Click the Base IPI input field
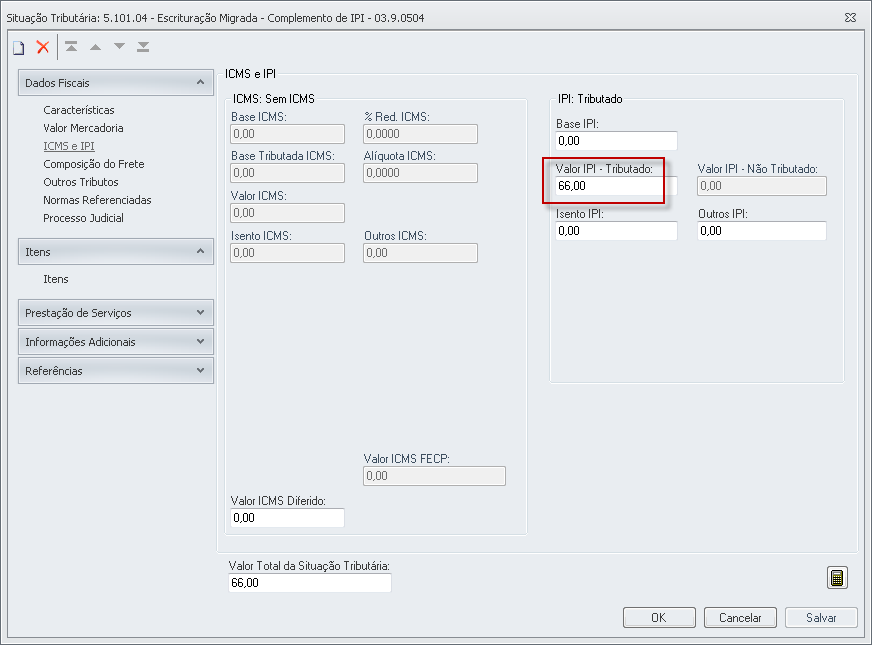 (616, 141)
